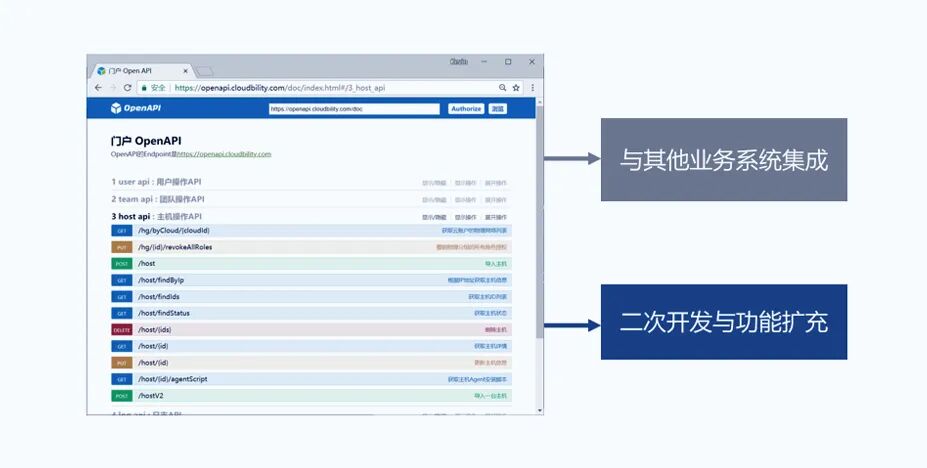Reload the page with the refresh icon

pos(127,87)
